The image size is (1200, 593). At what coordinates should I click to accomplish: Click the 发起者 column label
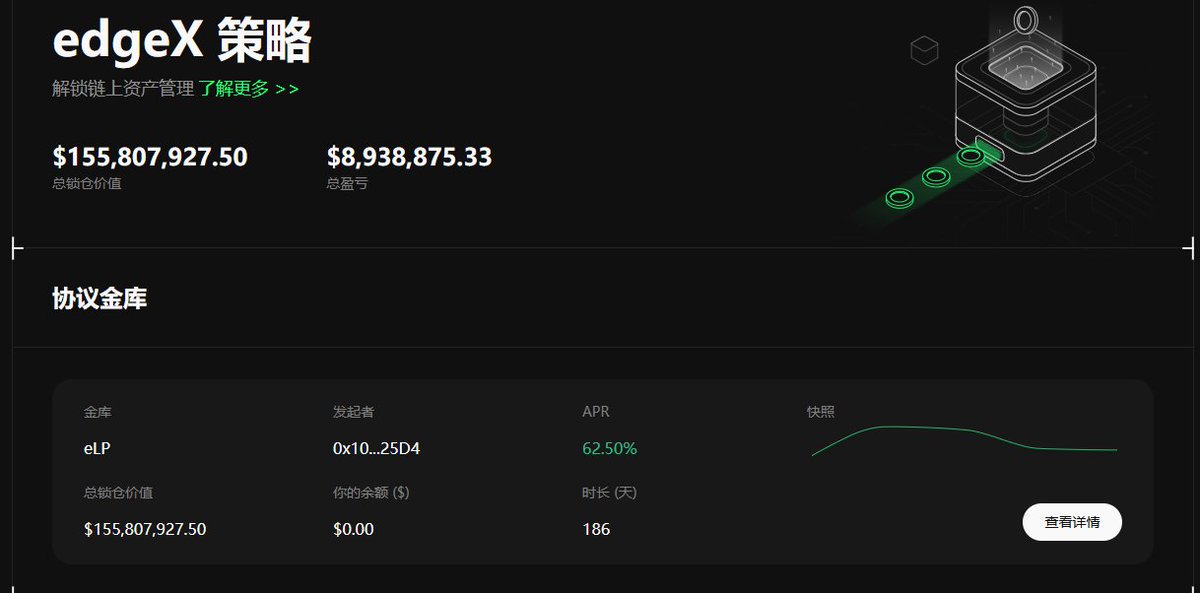pos(353,412)
